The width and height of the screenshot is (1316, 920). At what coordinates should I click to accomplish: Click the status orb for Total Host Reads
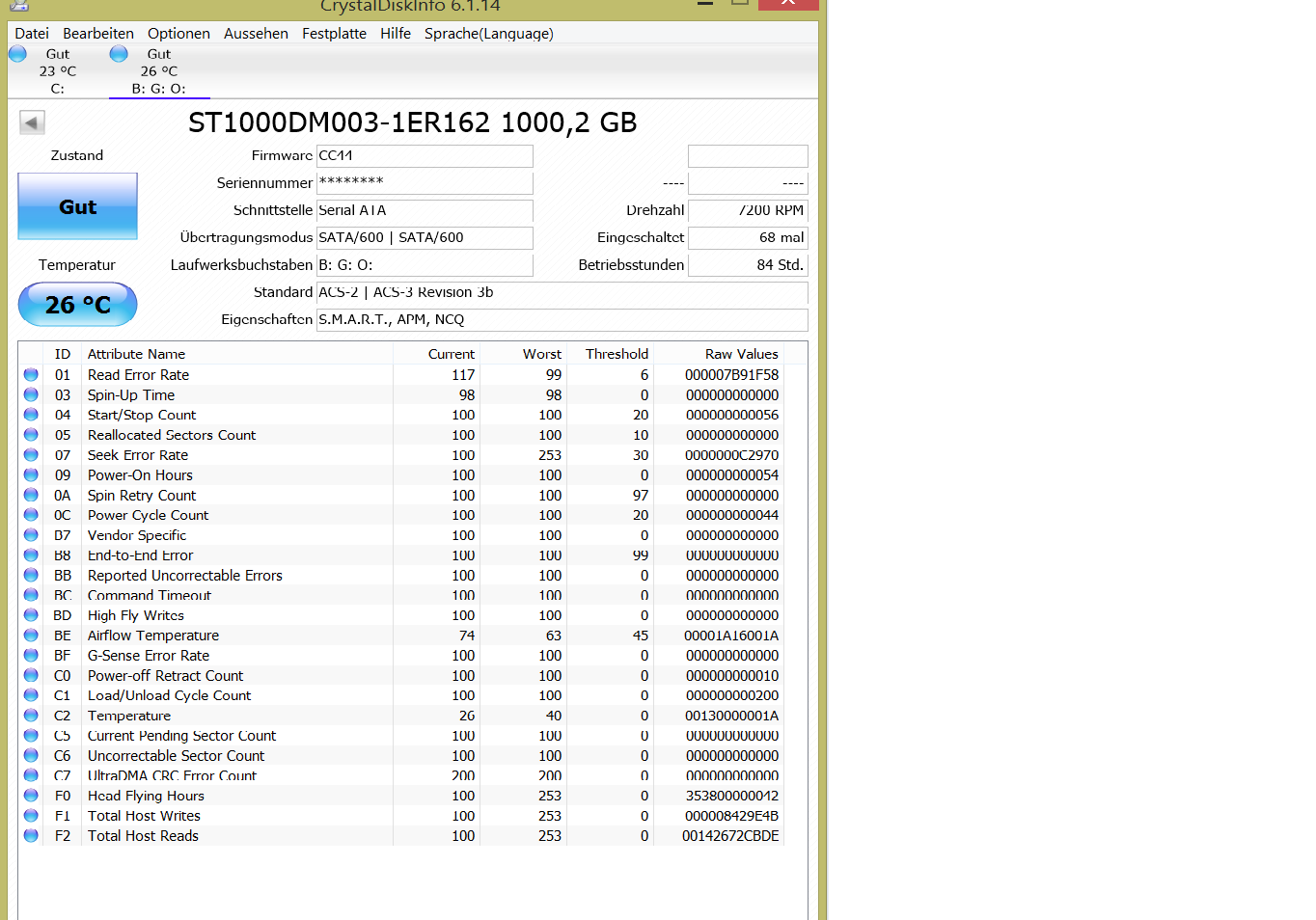31,836
